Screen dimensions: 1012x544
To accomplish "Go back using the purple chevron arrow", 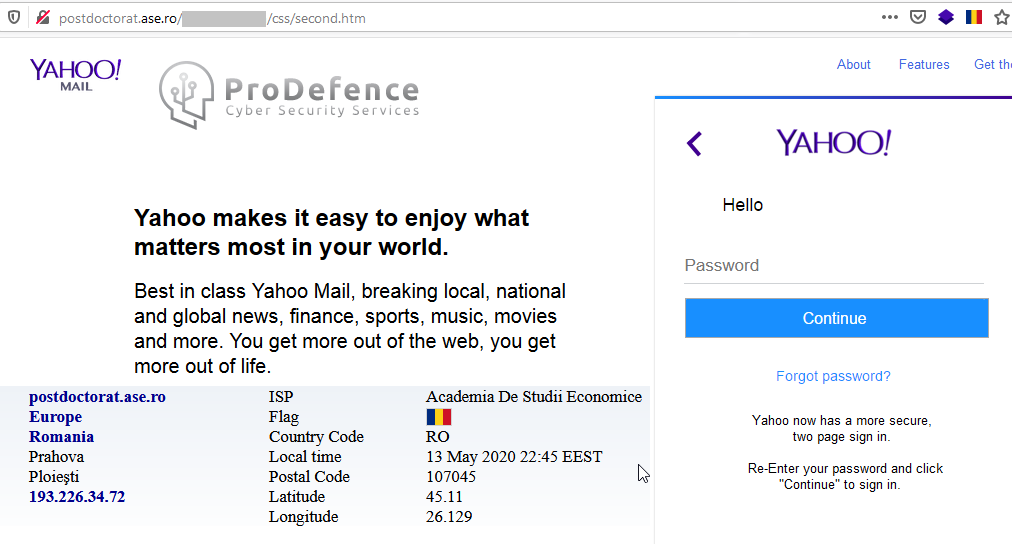I will click(694, 143).
